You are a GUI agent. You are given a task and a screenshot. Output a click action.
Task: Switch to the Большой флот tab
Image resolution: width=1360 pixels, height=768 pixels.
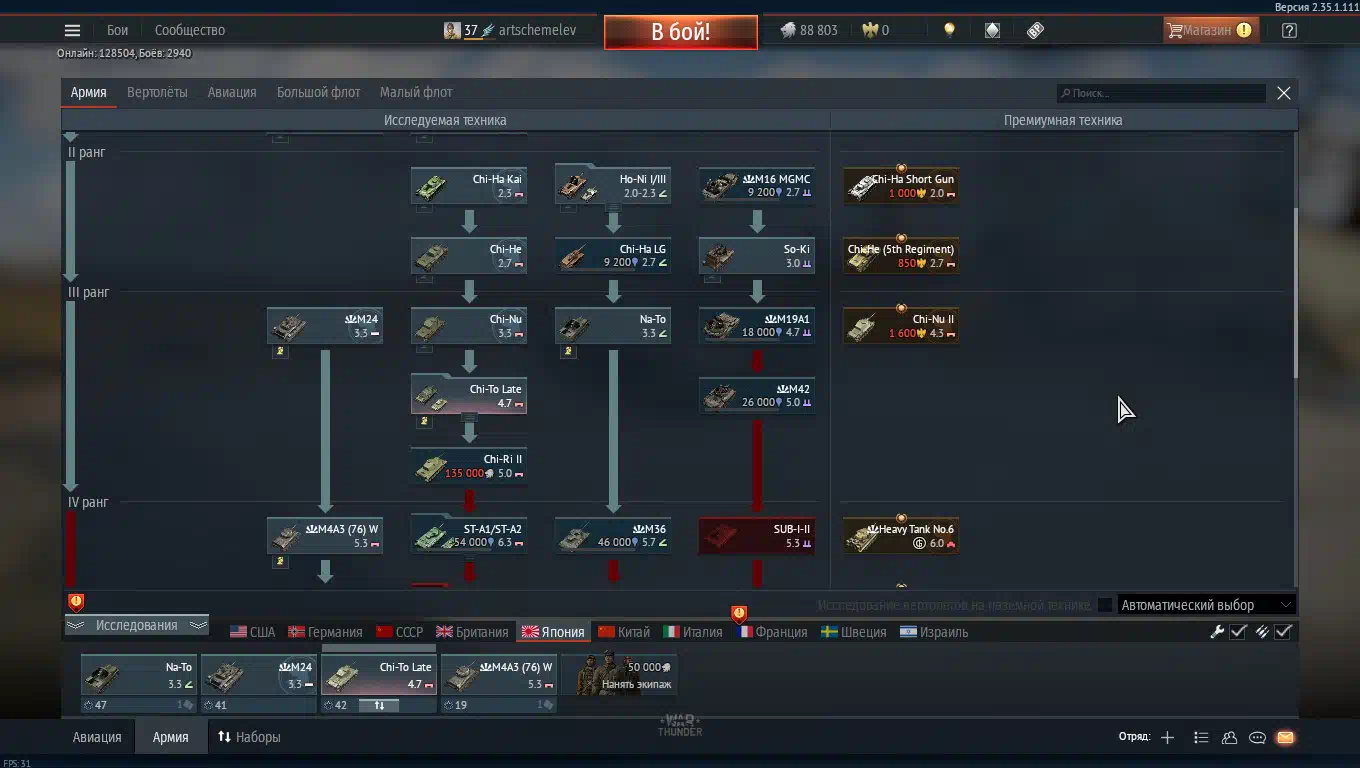(x=318, y=92)
